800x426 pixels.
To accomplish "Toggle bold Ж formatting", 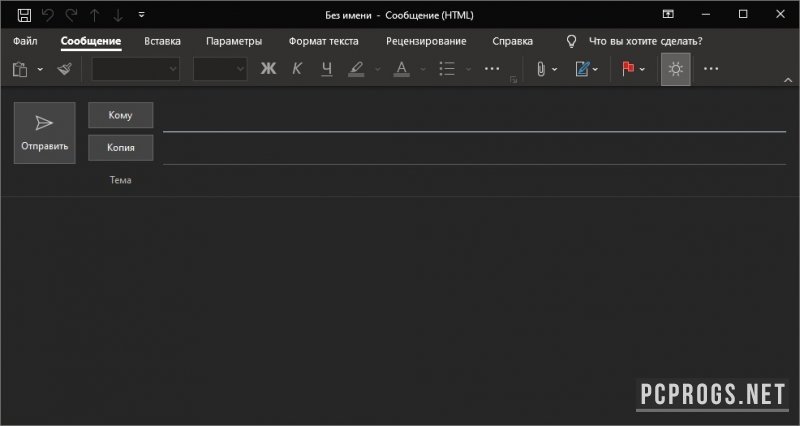I will tap(268, 69).
